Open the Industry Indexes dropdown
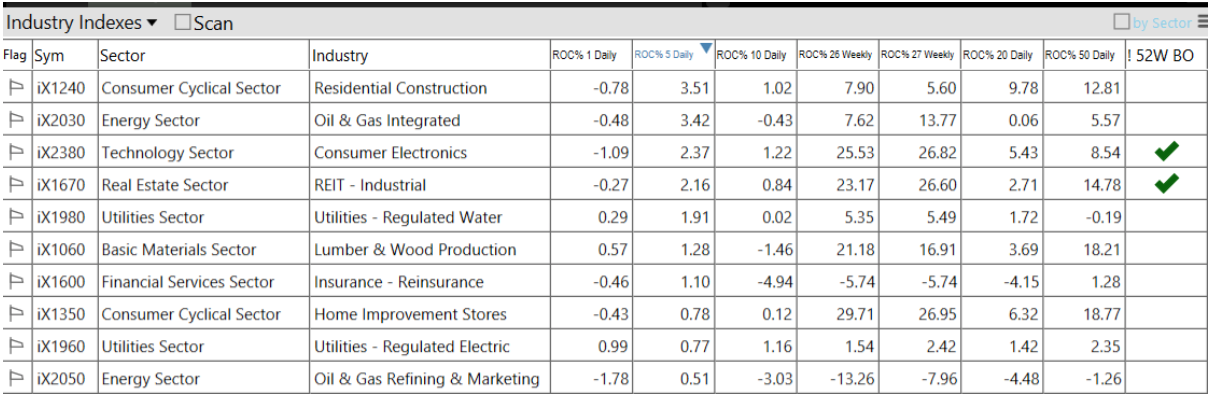 (82, 22)
